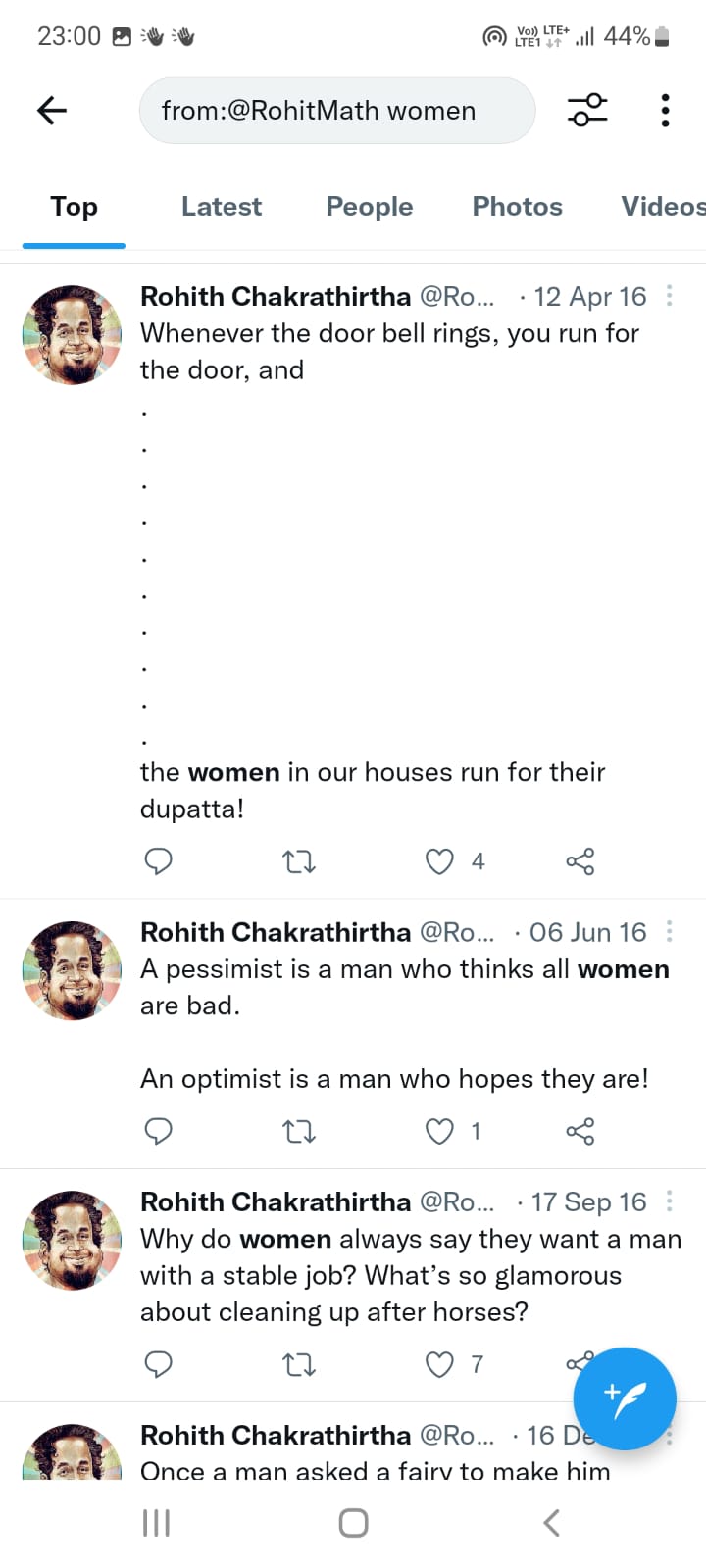Open options menu for 12 Apr 16 tweet
The width and height of the screenshot is (706, 1568).
[x=670, y=296]
